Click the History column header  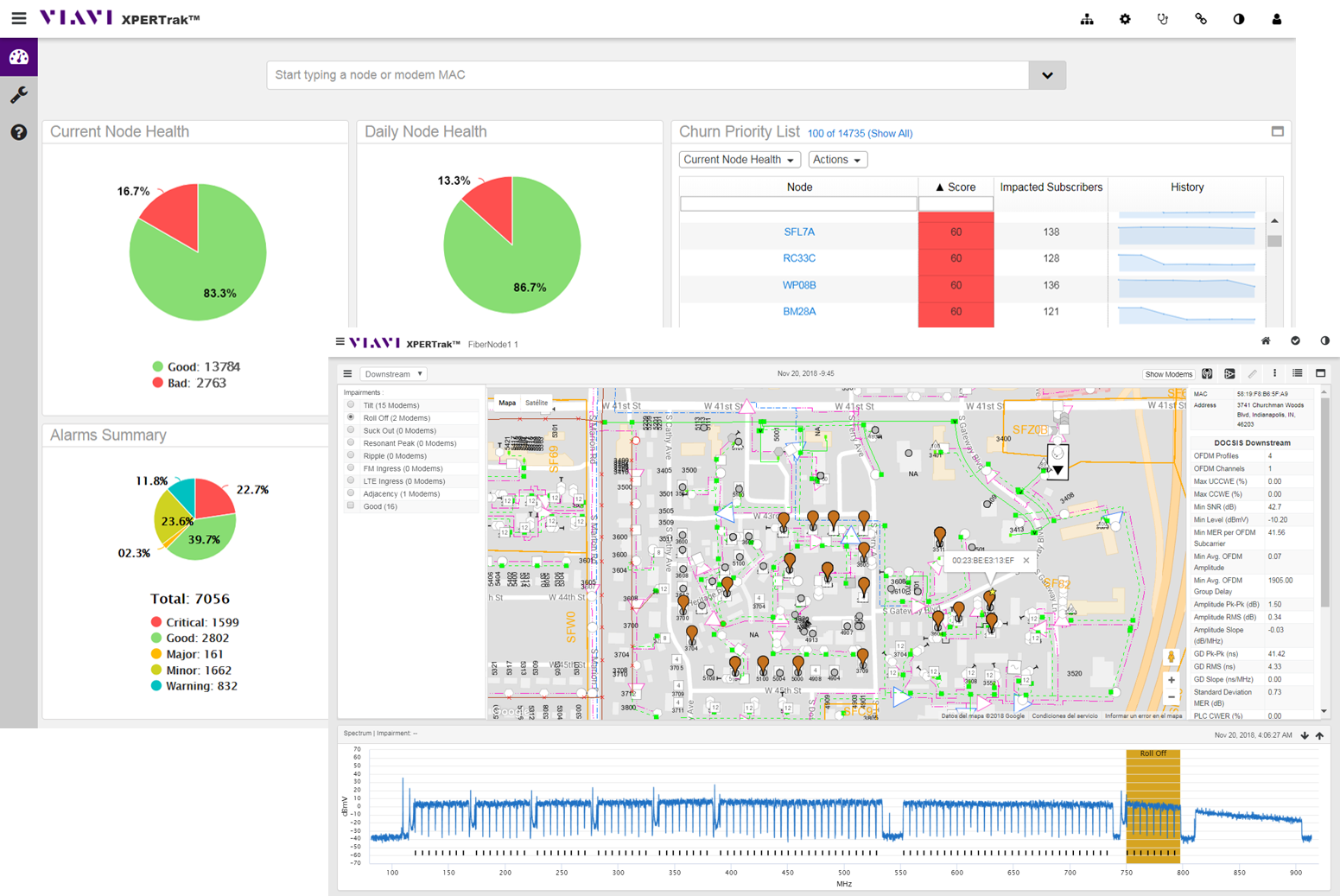click(x=1187, y=187)
